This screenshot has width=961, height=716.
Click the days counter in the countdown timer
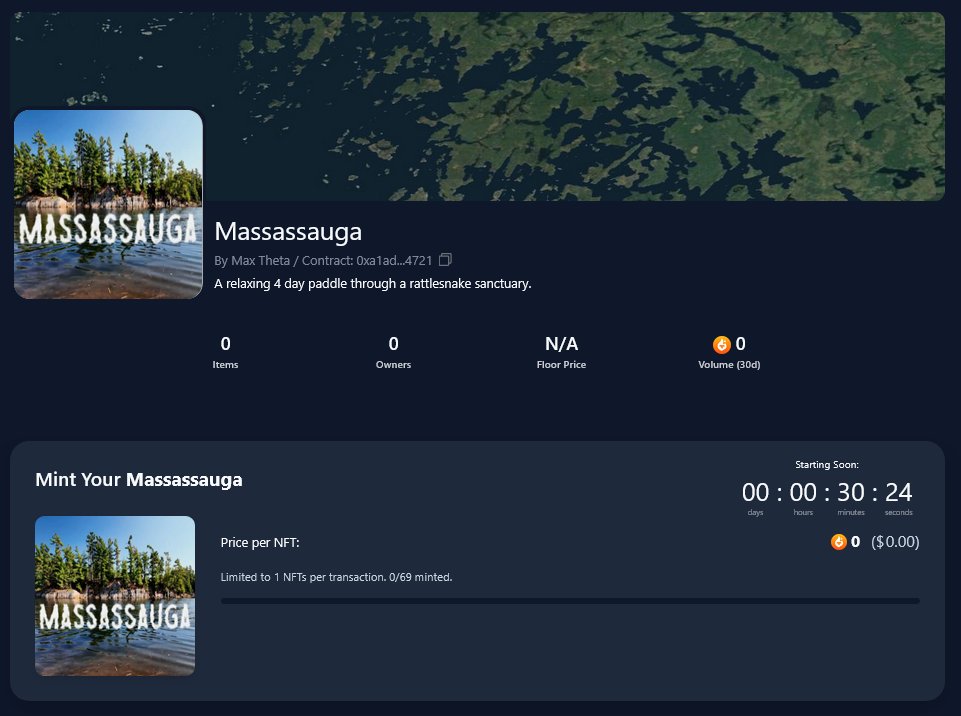point(754,492)
